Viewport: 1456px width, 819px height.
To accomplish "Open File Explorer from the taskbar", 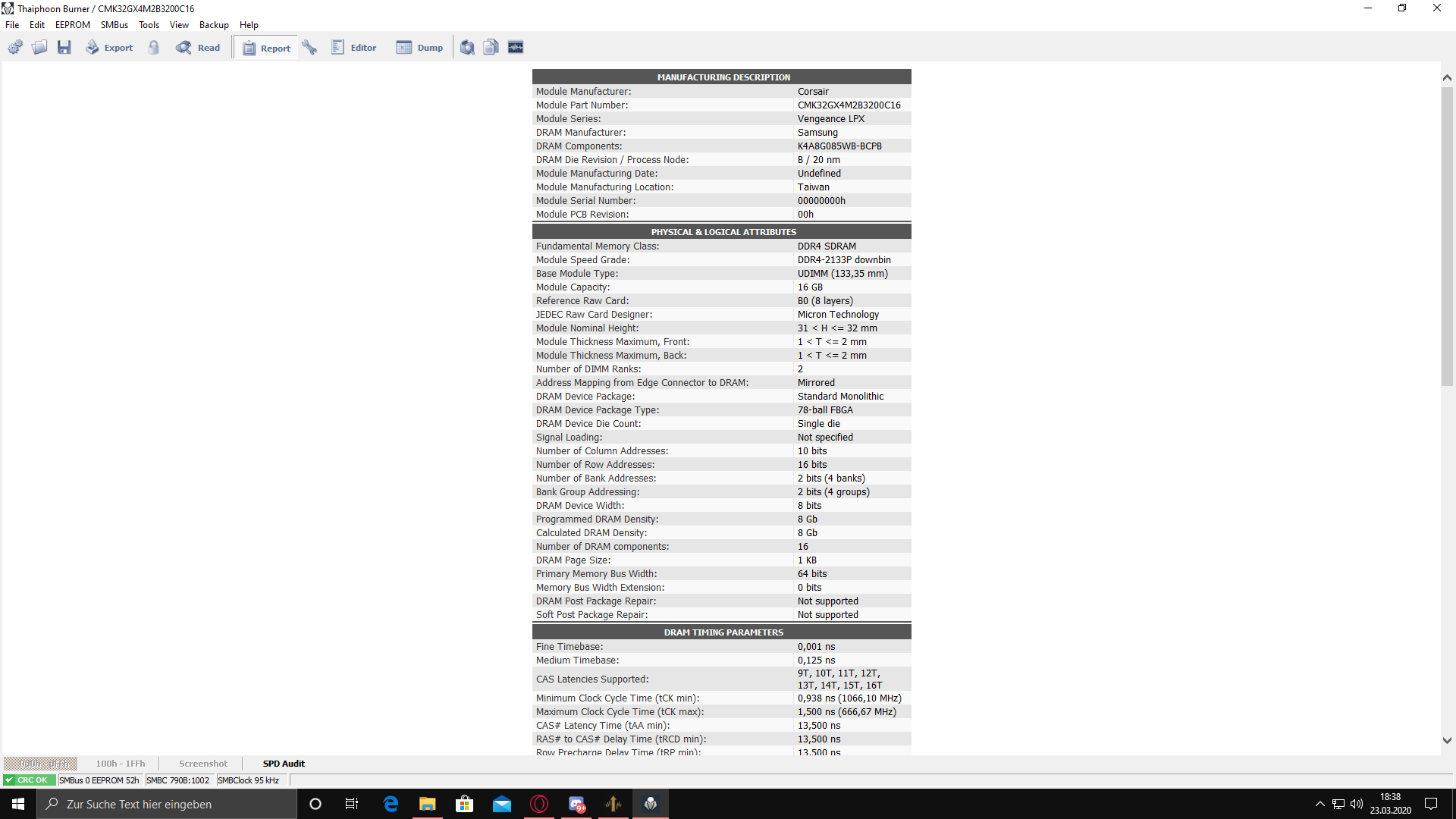I will 428,804.
